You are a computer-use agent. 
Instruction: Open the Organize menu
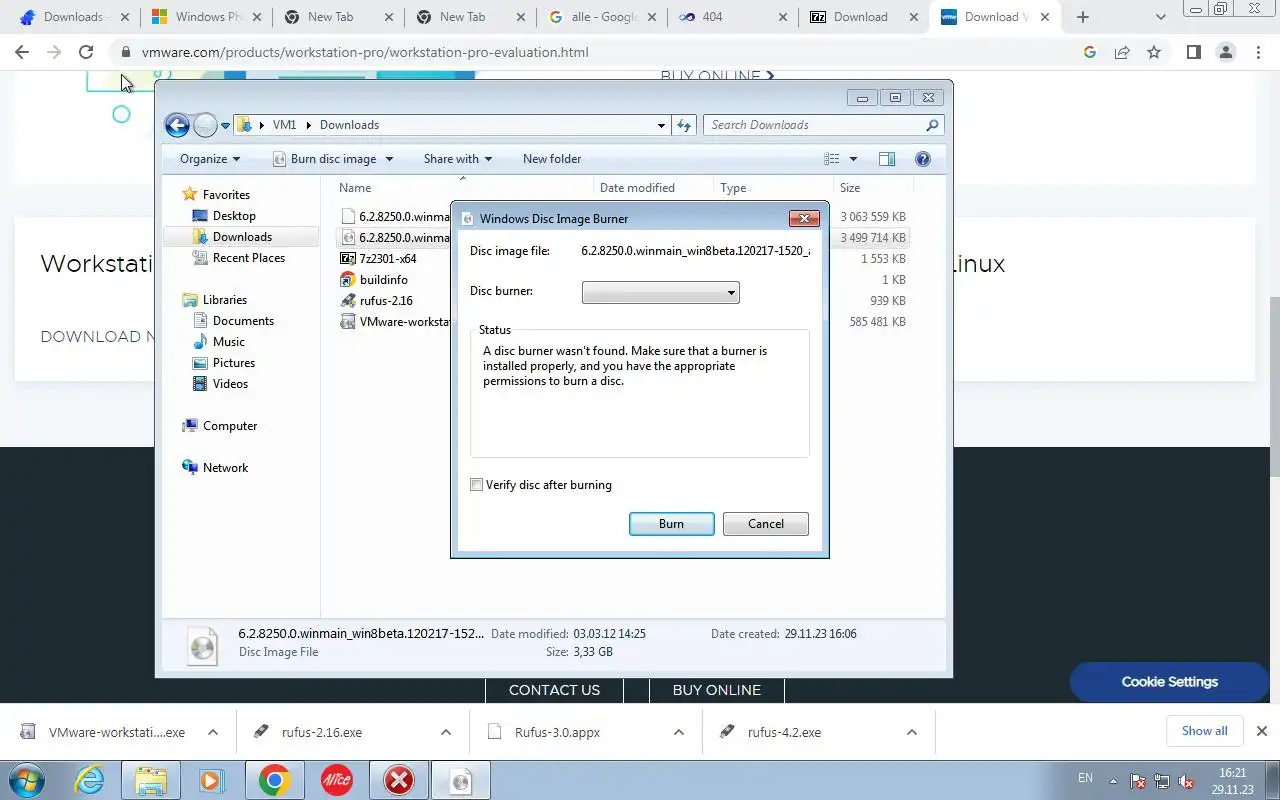pyautogui.click(x=210, y=159)
